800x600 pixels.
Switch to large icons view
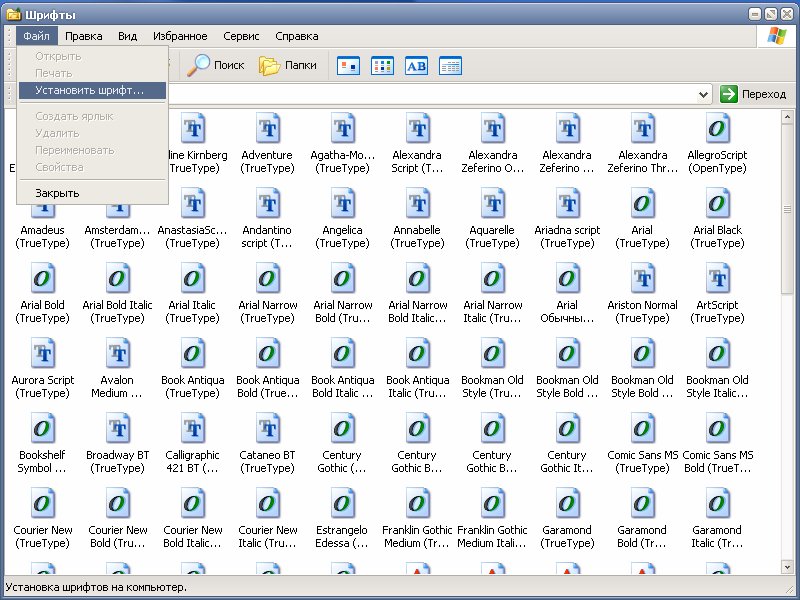click(x=348, y=66)
